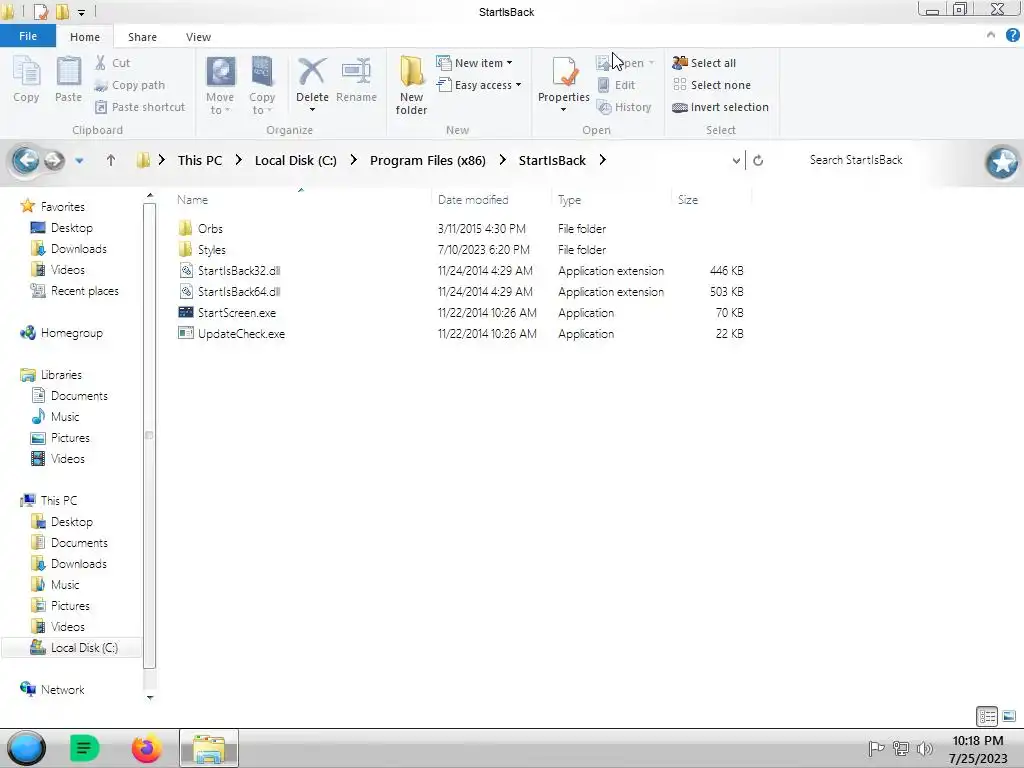Open the New item dropdown
The image size is (1024, 768).
tap(474, 63)
